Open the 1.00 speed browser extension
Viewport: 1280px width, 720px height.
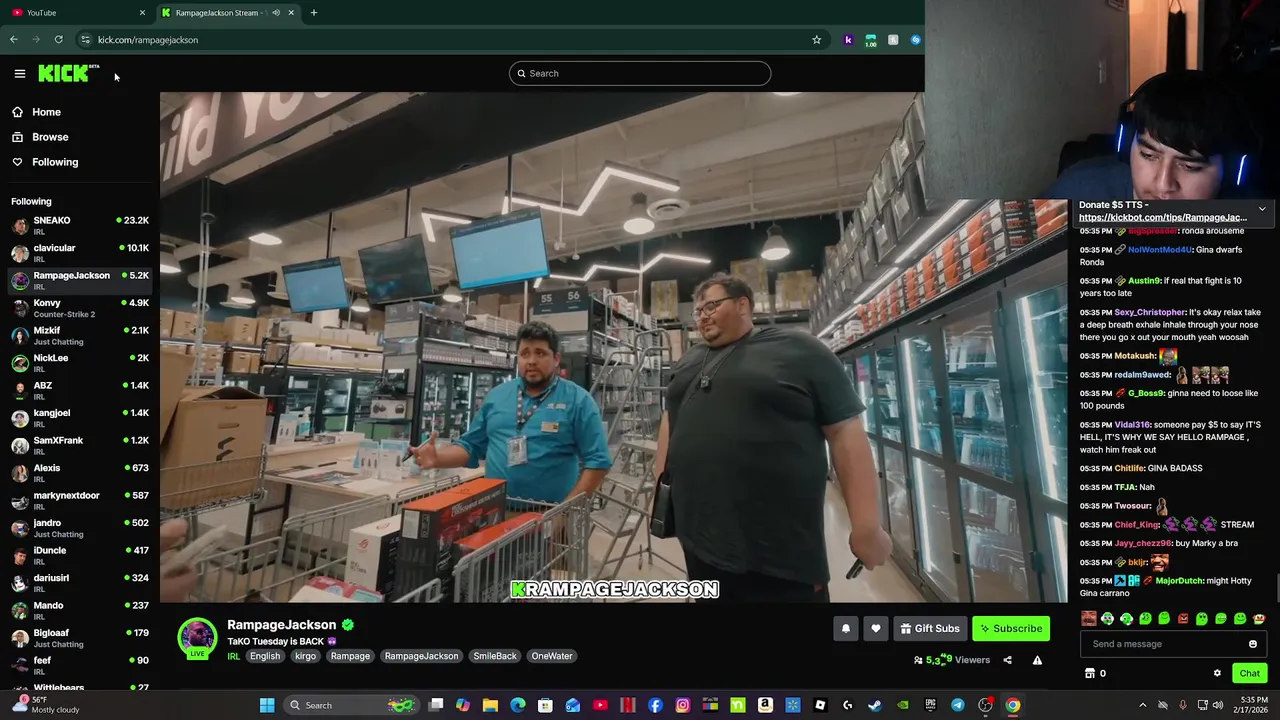870,40
